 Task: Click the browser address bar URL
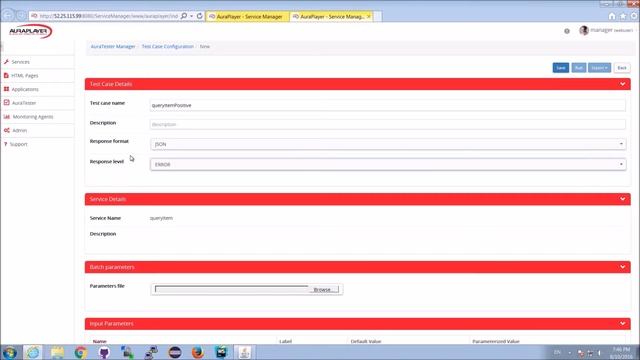click(108, 16)
